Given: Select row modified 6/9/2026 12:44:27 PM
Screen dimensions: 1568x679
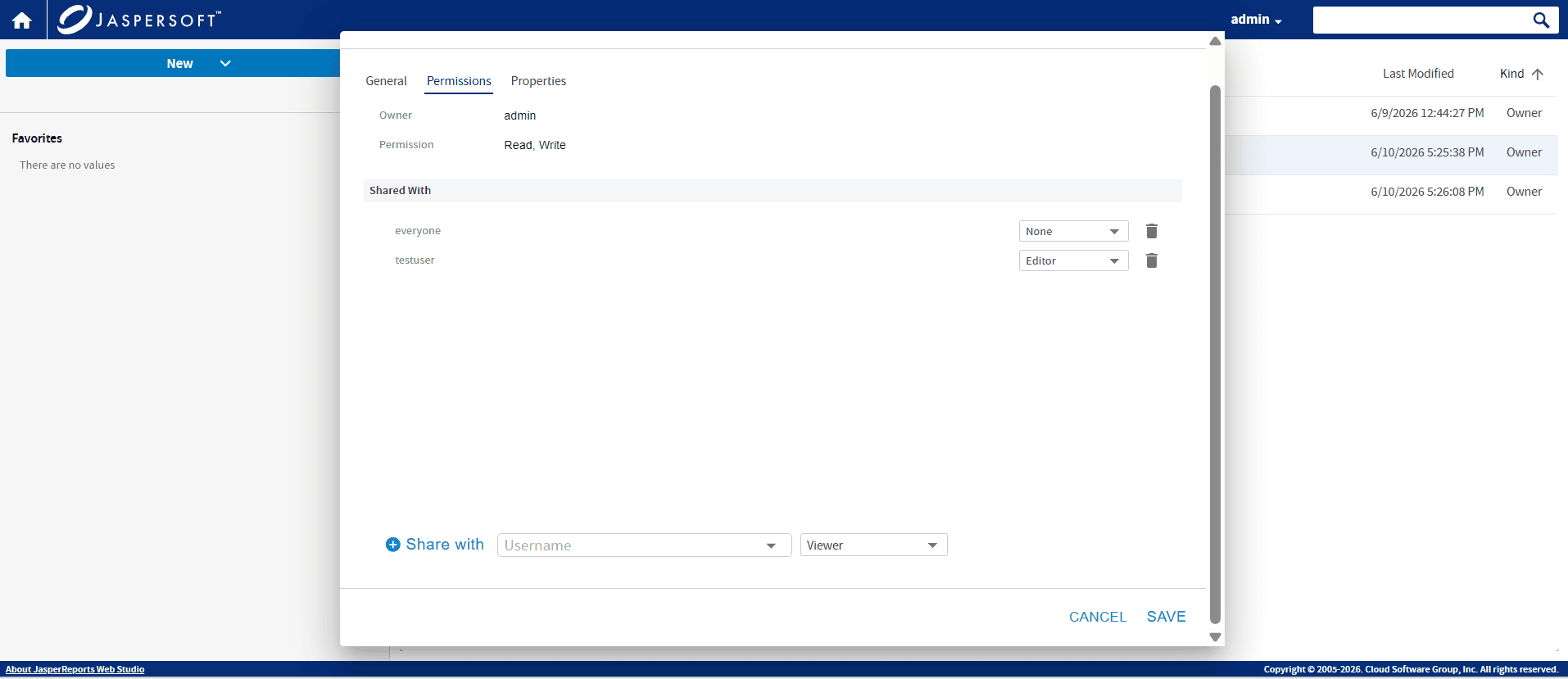Looking at the screenshot, I should (x=1391, y=113).
